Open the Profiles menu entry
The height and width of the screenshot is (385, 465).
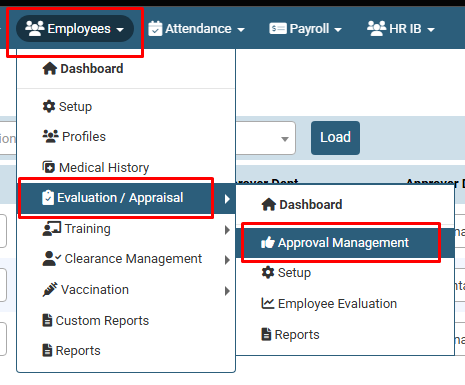tap(126, 137)
